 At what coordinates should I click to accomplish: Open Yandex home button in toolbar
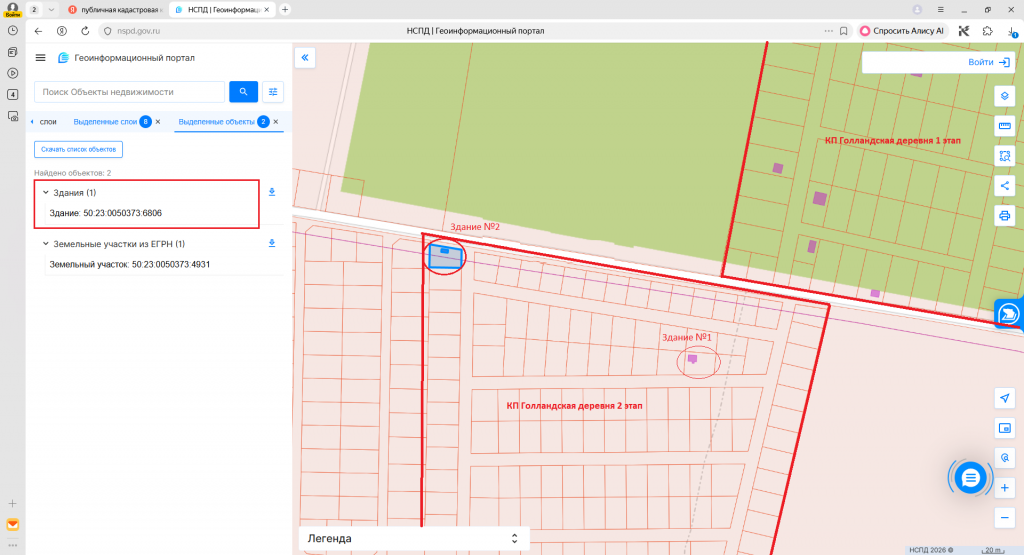tap(61, 31)
